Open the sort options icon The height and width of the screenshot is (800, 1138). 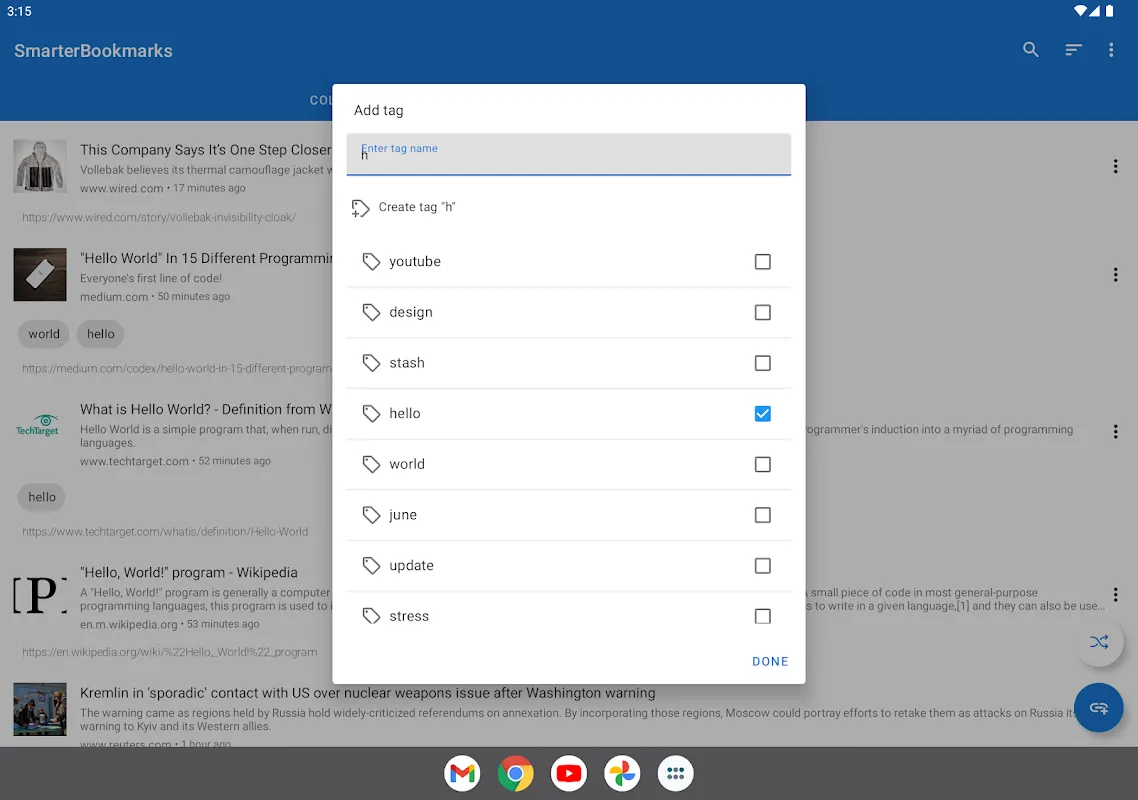(x=1073, y=50)
